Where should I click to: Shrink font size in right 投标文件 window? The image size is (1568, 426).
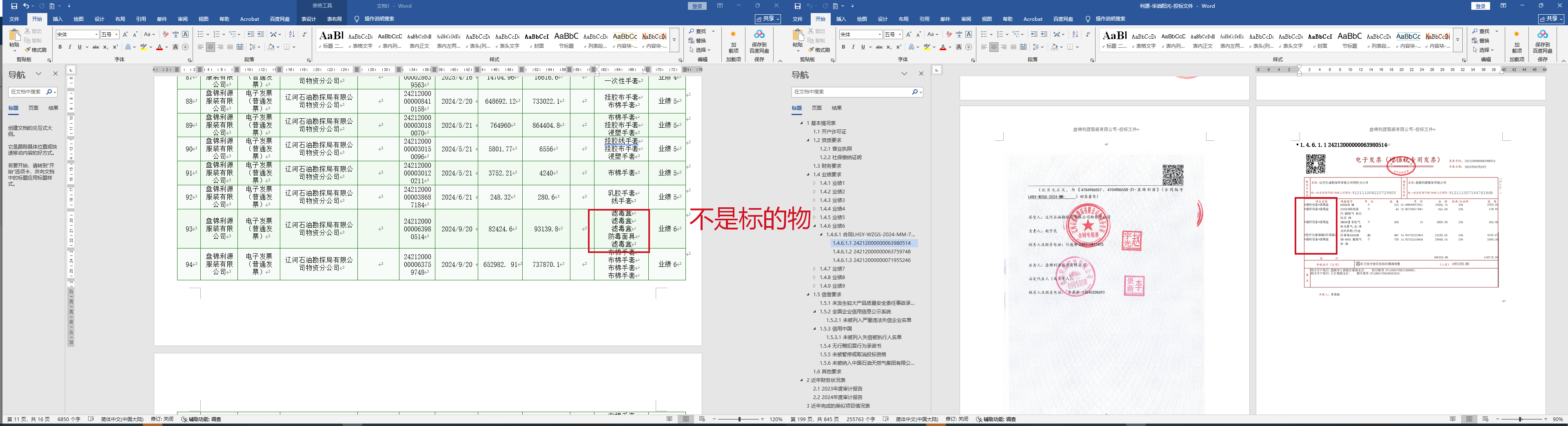pyautogui.click(x=918, y=35)
